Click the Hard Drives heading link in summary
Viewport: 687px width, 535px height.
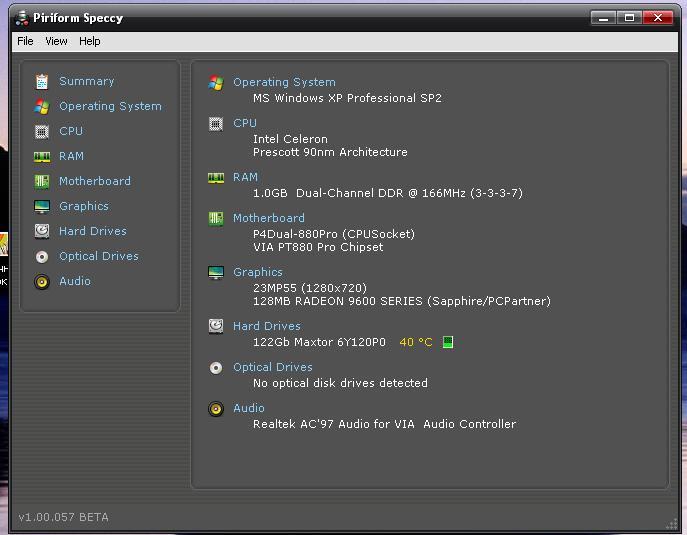pyautogui.click(x=266, y=326)
